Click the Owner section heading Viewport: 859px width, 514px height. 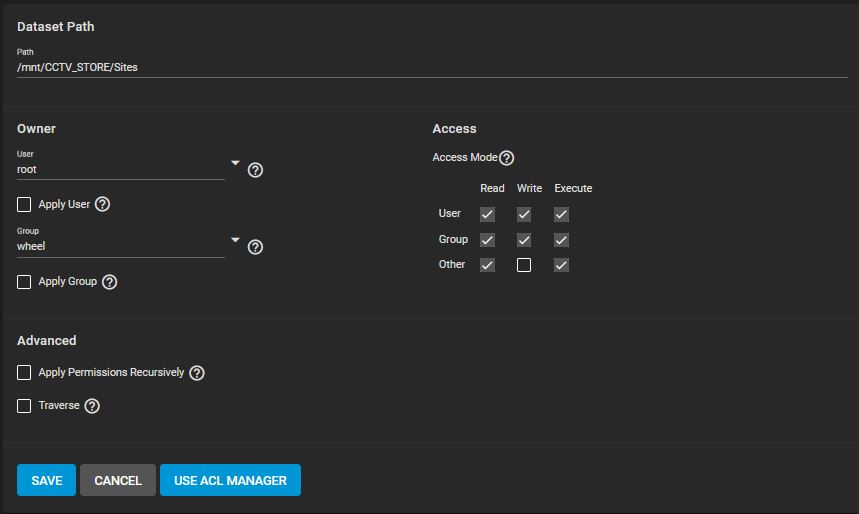tap(36, 129)
